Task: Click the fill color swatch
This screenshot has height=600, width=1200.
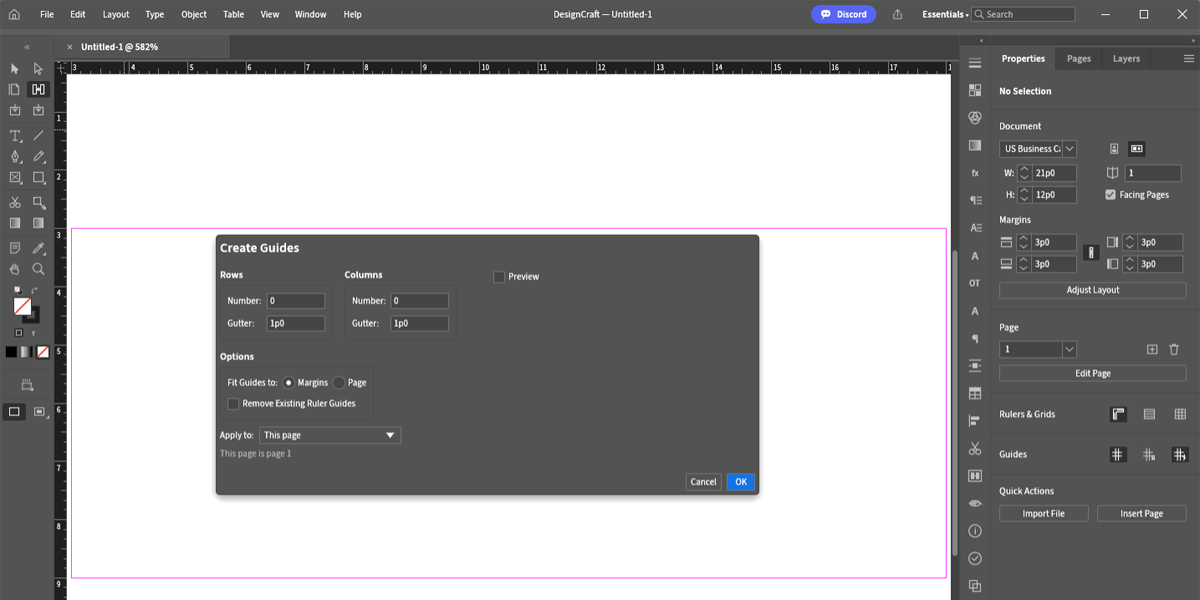Action: coord(22,306)
